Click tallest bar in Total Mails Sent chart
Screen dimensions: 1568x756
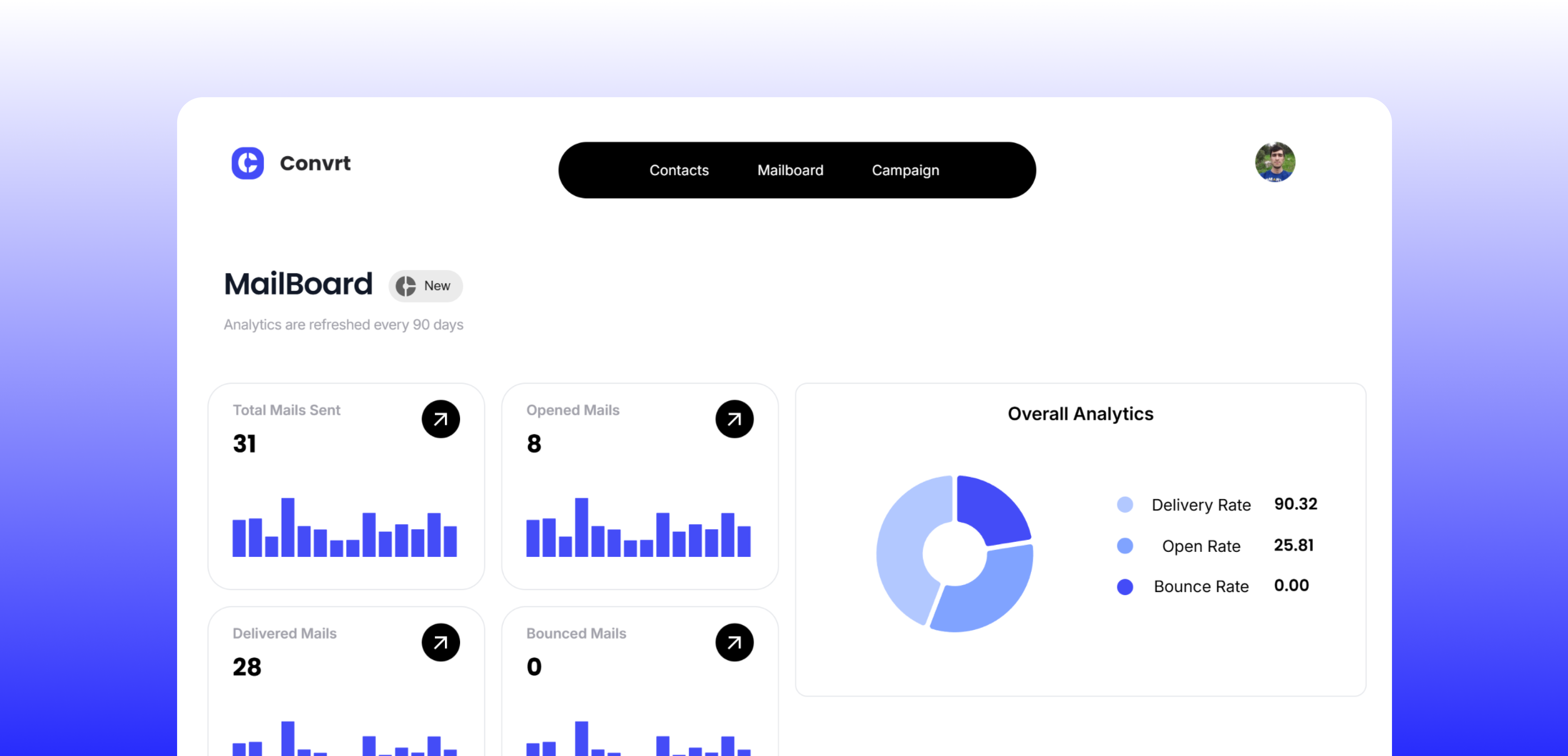tap(288, 527)
